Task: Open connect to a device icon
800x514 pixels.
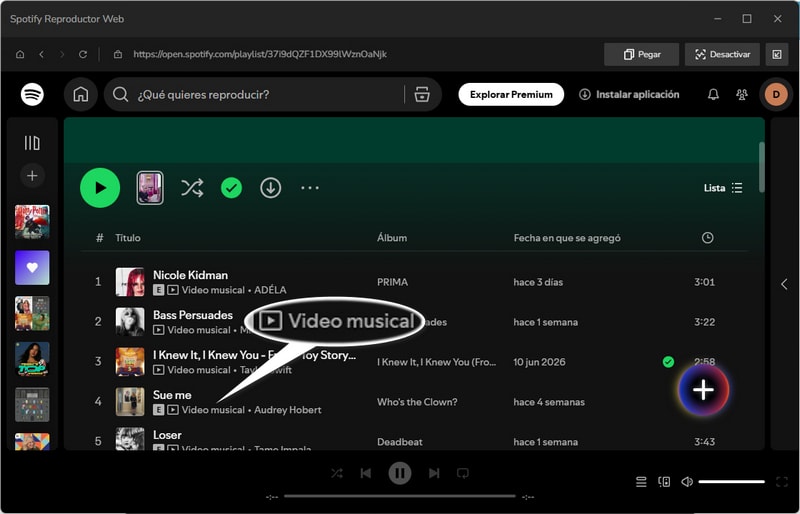Action: tap(664, 481)
